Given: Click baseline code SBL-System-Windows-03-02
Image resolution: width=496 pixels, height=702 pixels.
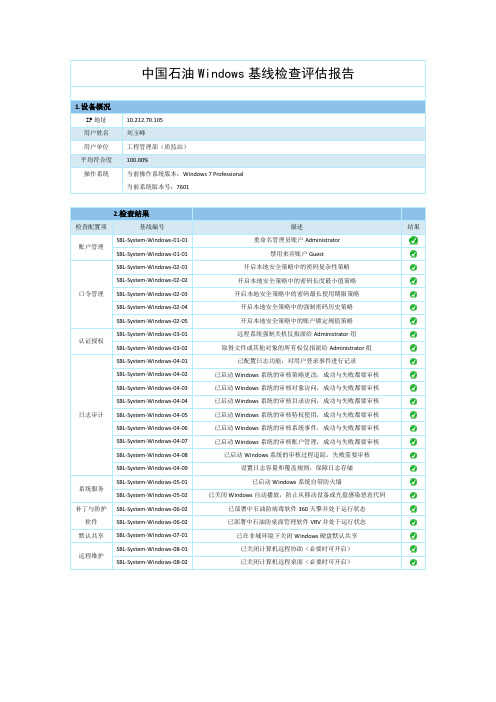Looking at the screenshot, I should click(152, 348).
